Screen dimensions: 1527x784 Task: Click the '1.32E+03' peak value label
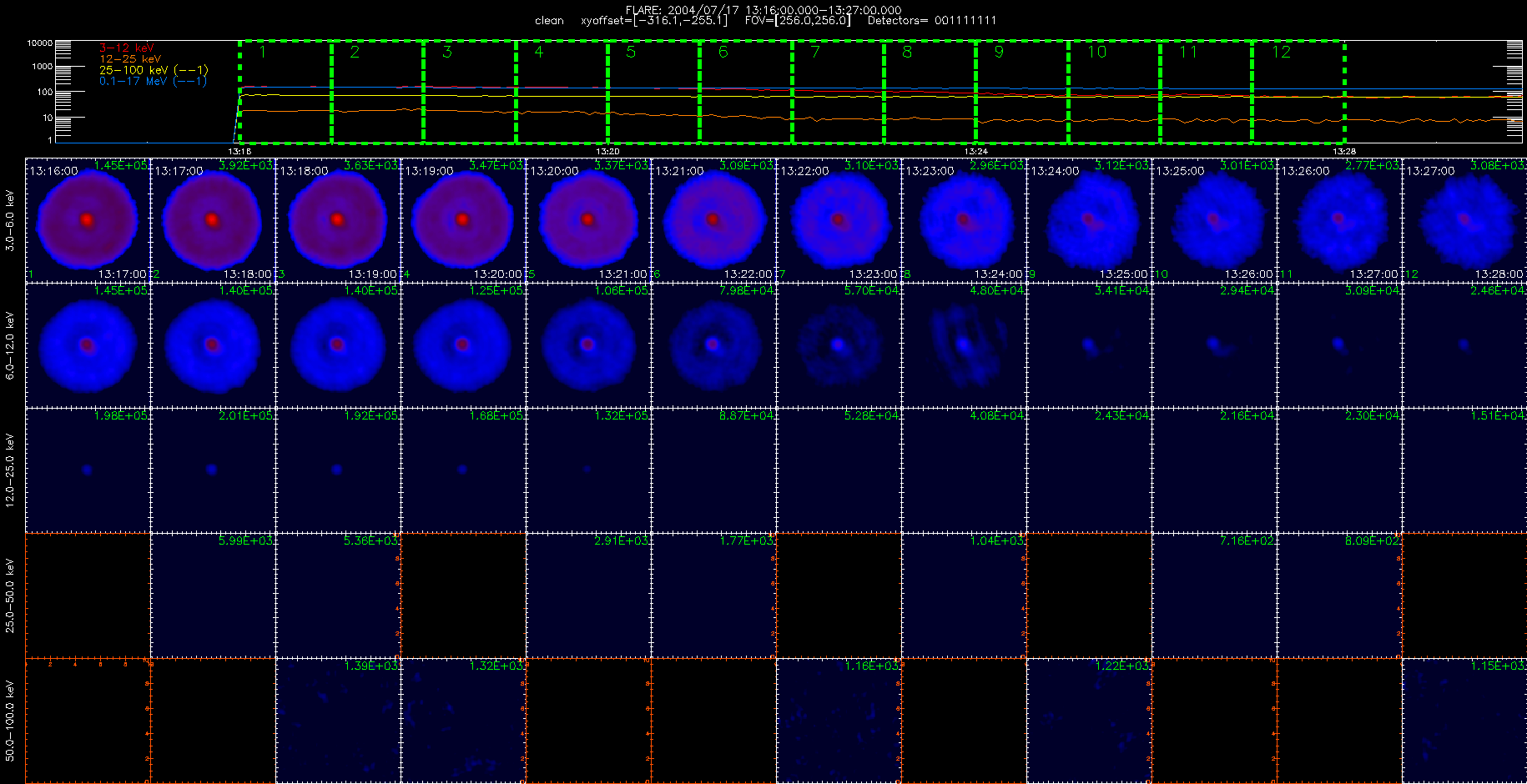[496, 666]
